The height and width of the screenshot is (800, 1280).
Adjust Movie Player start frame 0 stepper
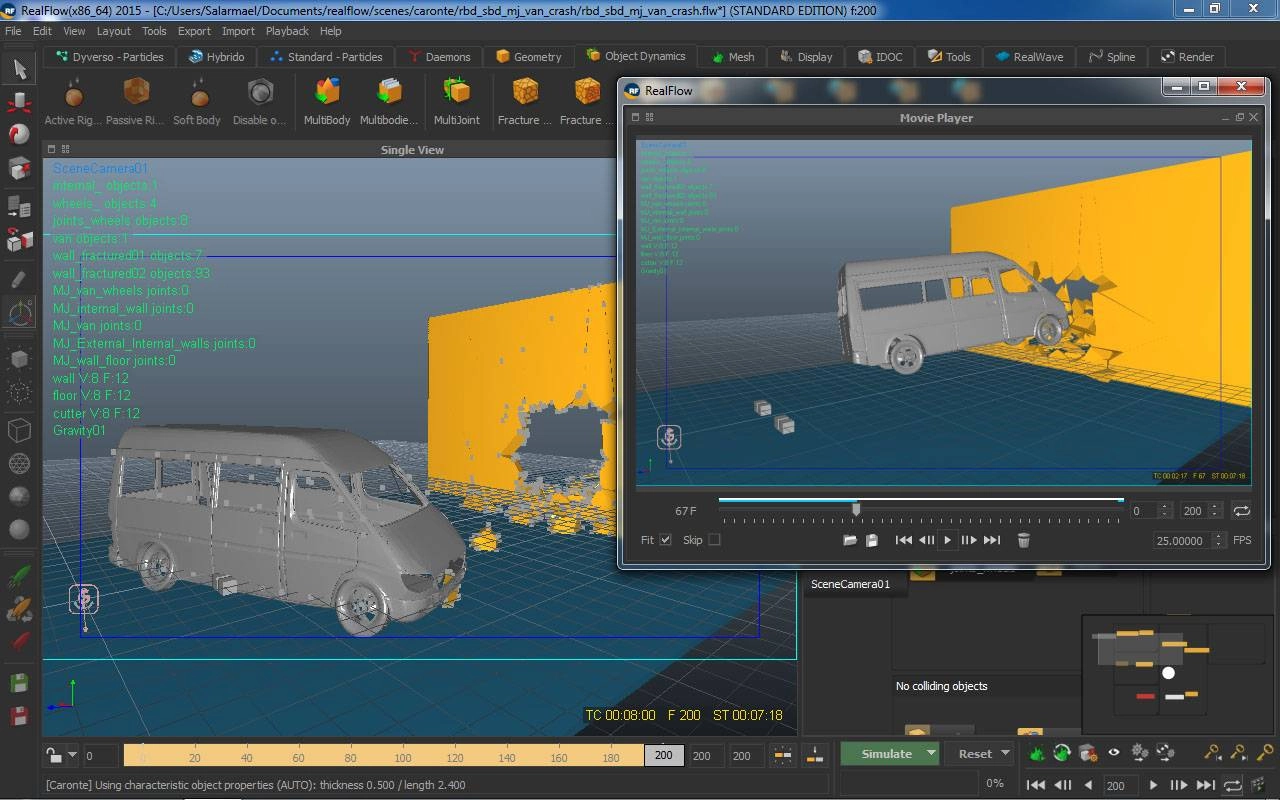(1165, 510)
